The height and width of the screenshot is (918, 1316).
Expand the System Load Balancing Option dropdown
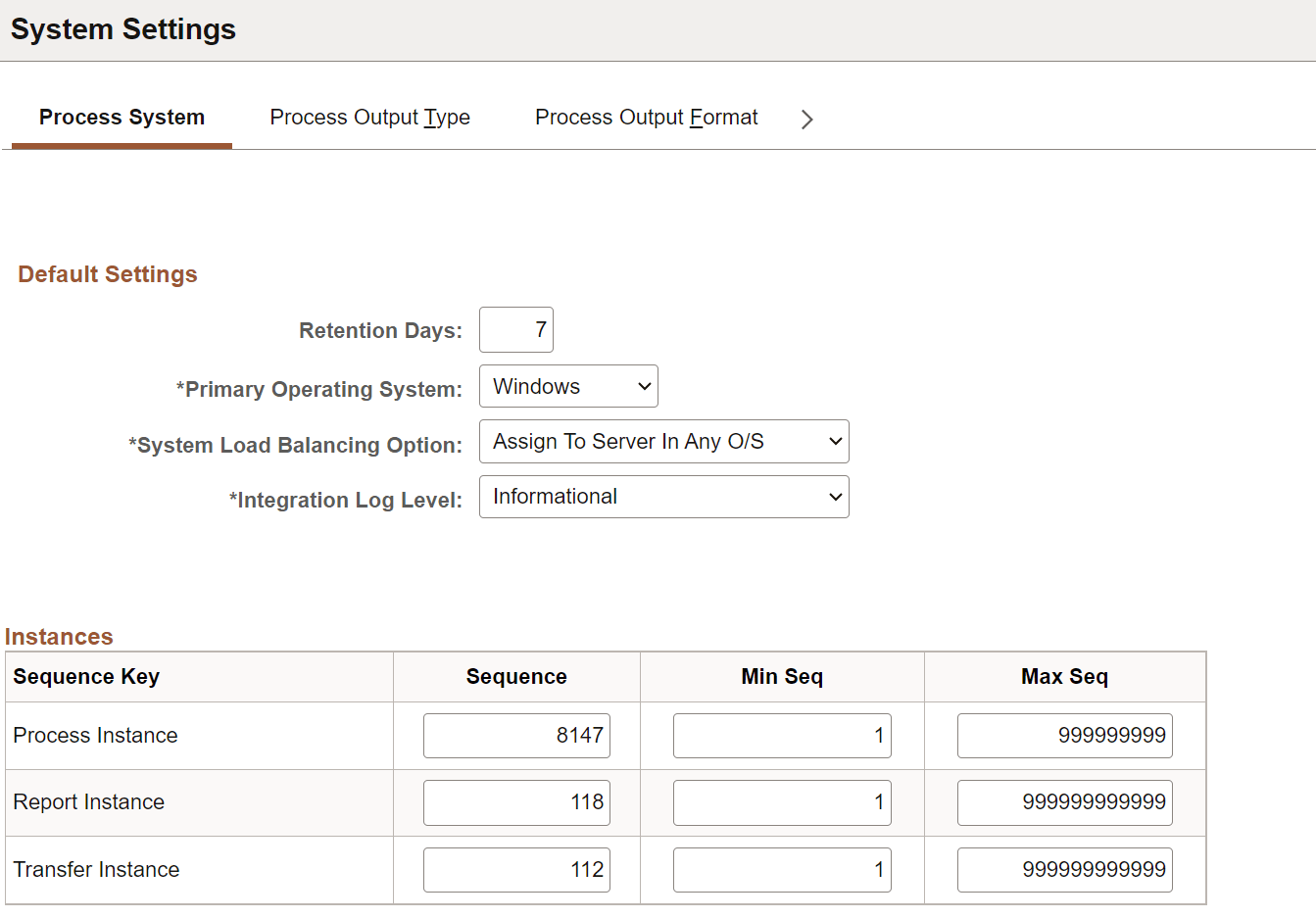click(x=663, y=441)
